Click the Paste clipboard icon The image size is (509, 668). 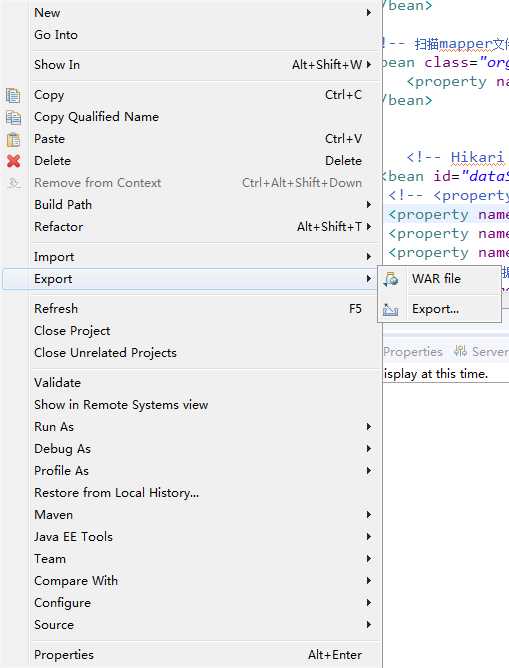pyautogui.click(x=13, y=139)
